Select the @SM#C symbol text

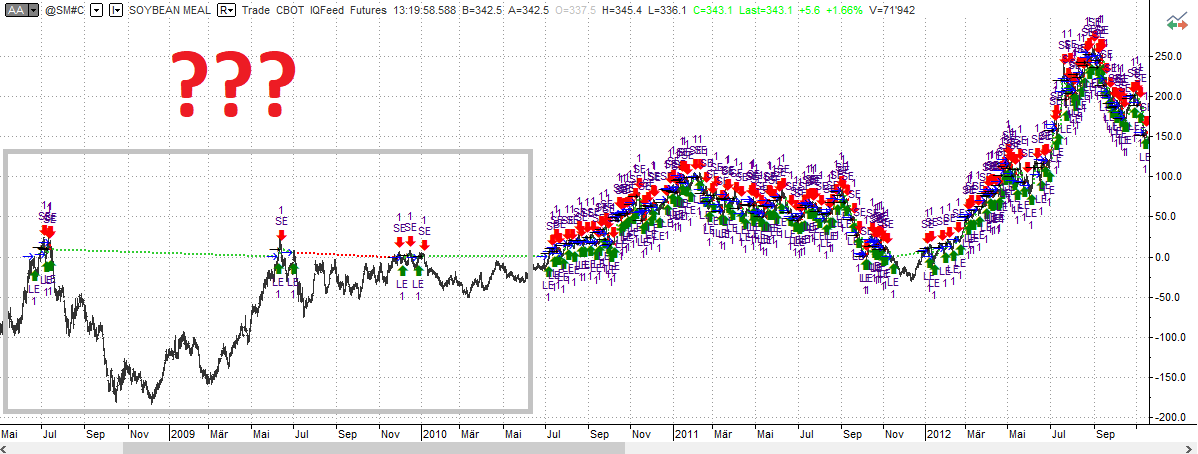pyautogui.click(x=64, y=11)
